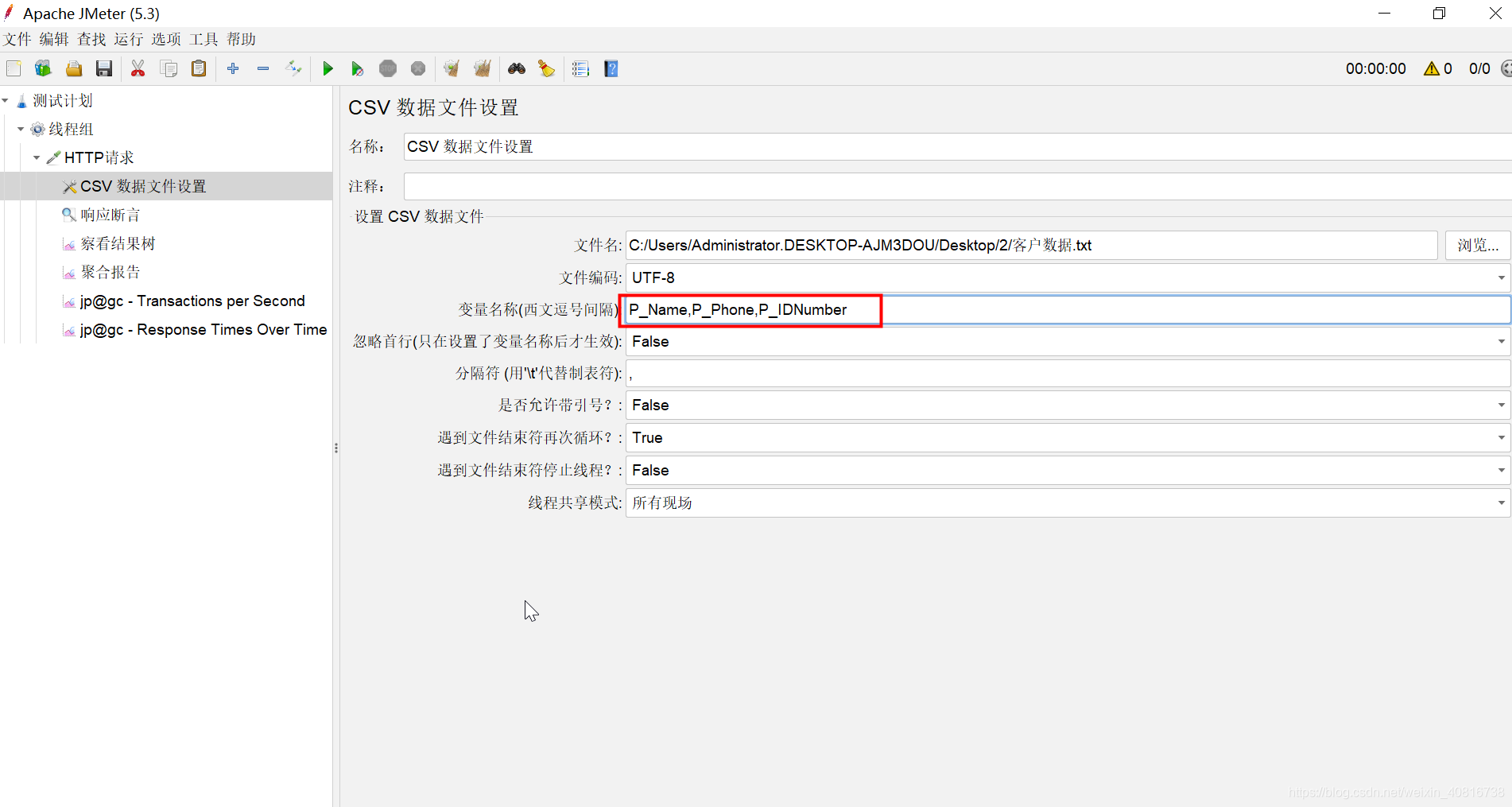This screenshot has height=807, width=1512.
Task: Collapse the HTTP请求 tree node
Action: click(37, 157)
